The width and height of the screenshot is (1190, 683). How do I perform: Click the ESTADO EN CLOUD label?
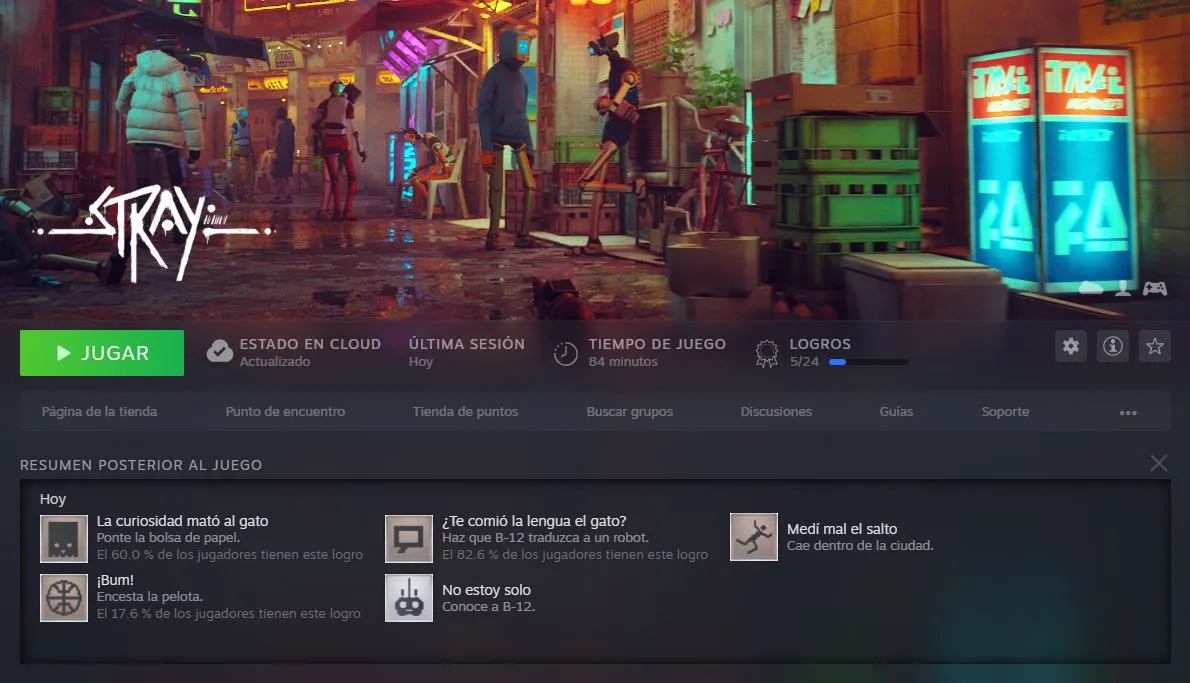point(310,344)
